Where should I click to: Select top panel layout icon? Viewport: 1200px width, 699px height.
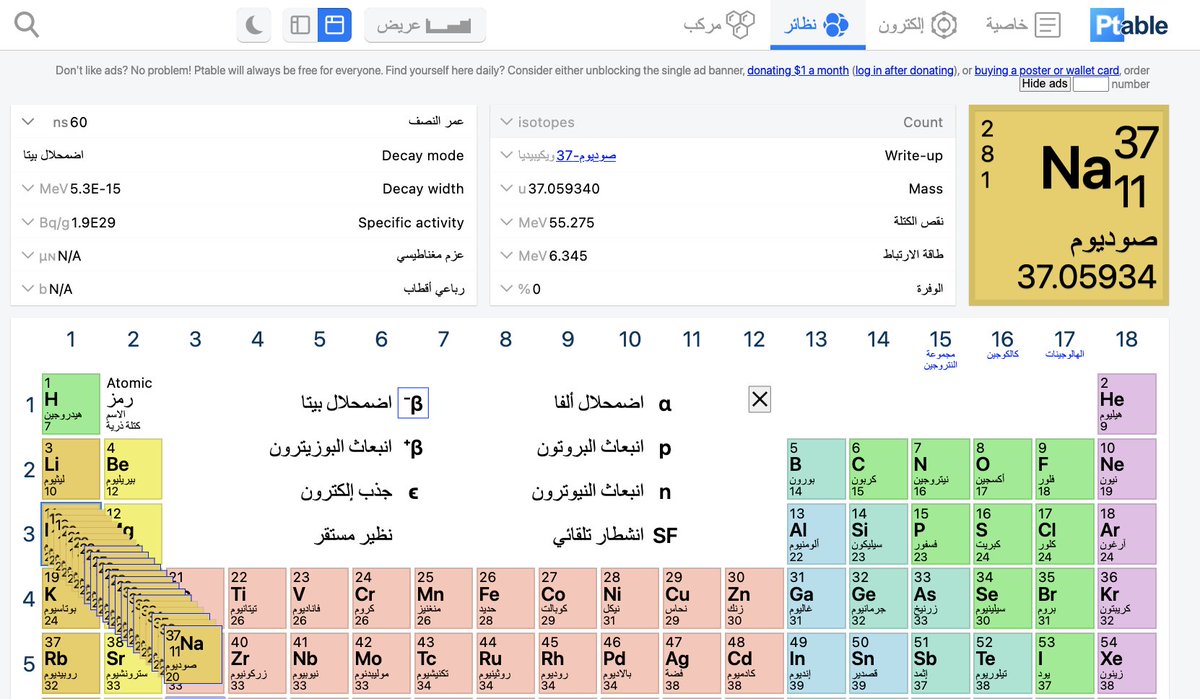point(334,25)
